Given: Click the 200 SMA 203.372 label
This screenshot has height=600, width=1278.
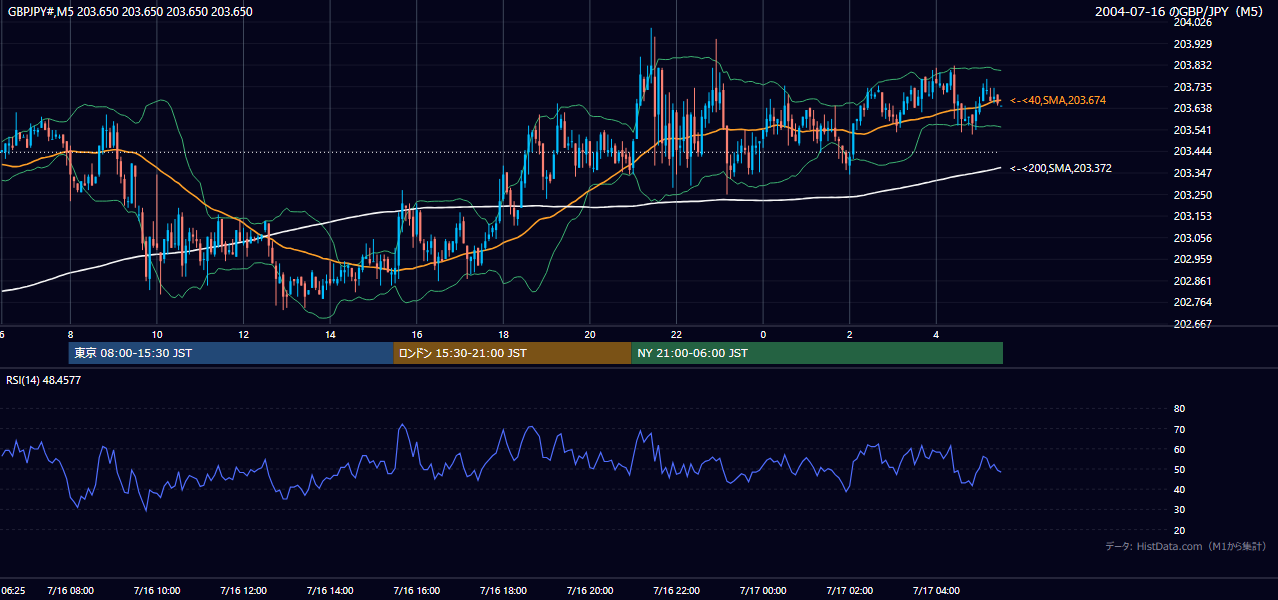Looking at the screenshot, I should (1061, 168).
